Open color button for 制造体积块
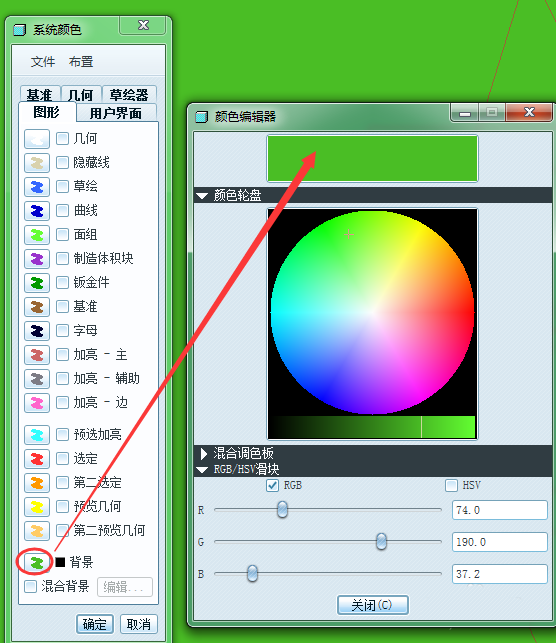This screenshot has height=643, width=556. click(x=37, y=259)
